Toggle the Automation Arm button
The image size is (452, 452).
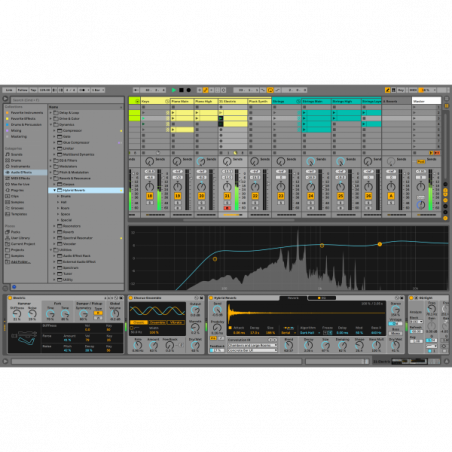206,90
